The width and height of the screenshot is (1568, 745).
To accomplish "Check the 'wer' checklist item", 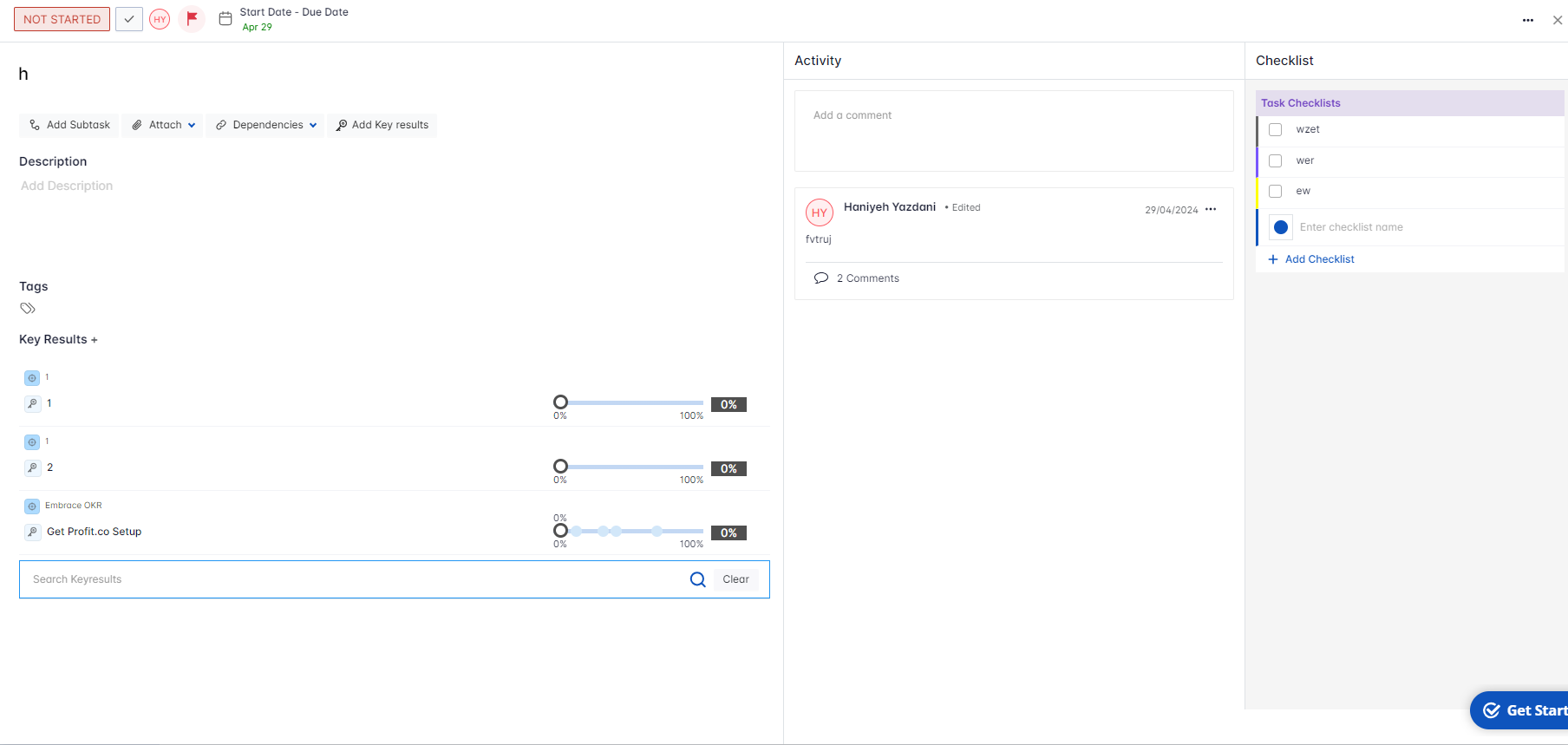I will 1275,160.
